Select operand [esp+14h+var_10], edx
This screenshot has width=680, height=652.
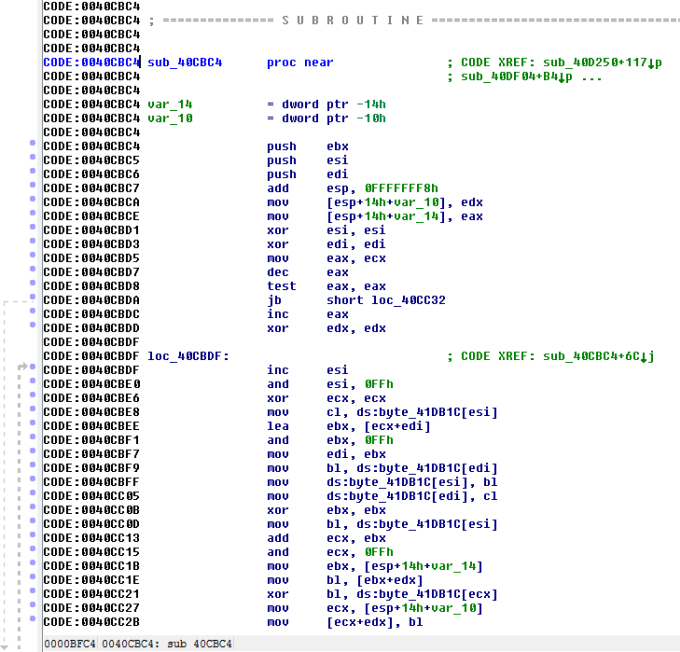tap(405, 202)
